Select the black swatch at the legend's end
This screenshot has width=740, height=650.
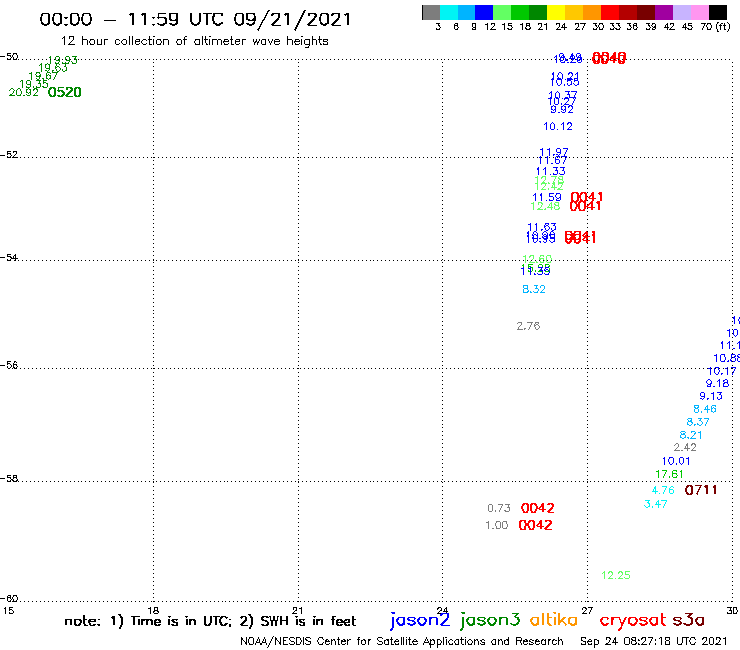click(718, 12)
